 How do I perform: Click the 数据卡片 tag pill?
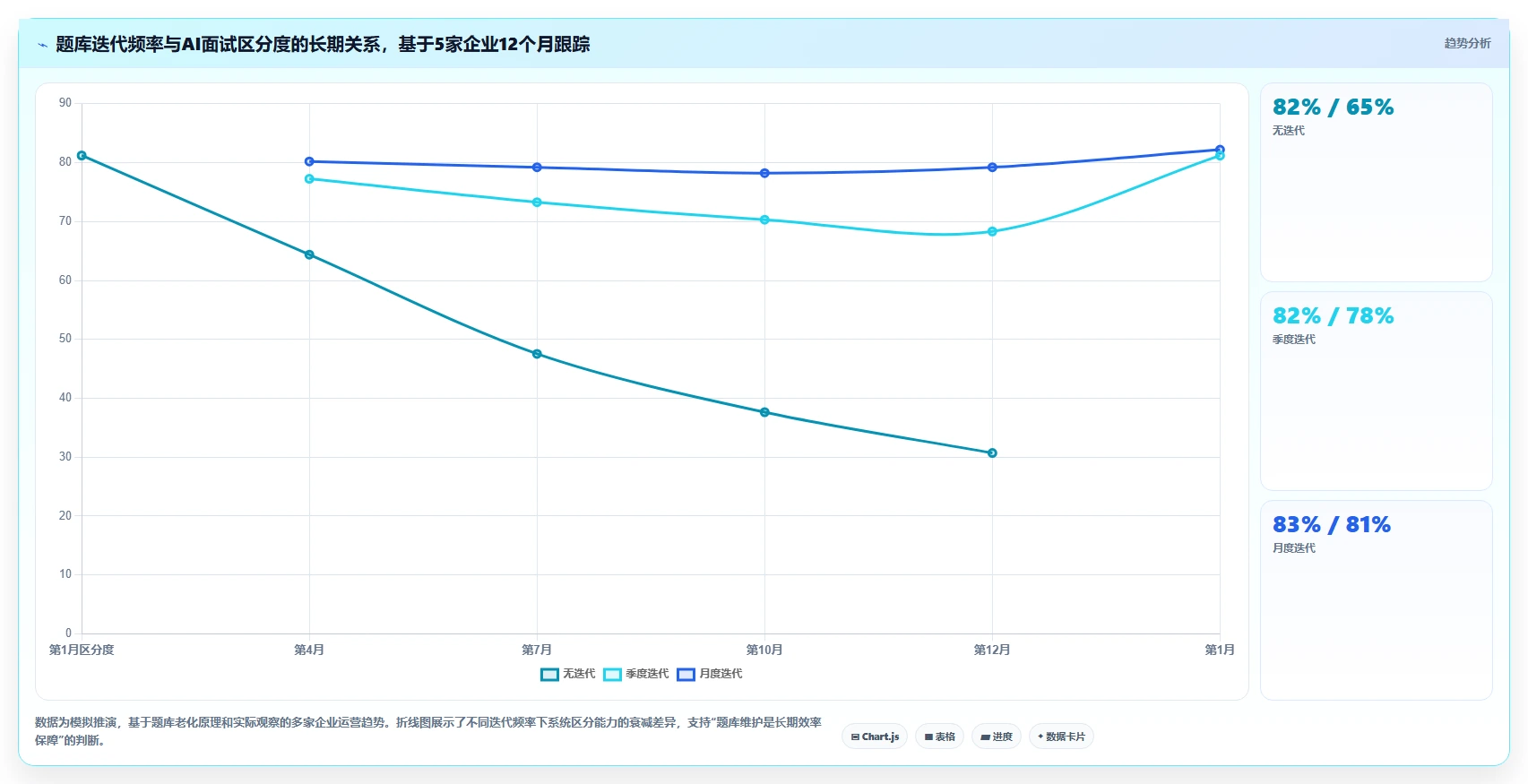point(1061,737)
